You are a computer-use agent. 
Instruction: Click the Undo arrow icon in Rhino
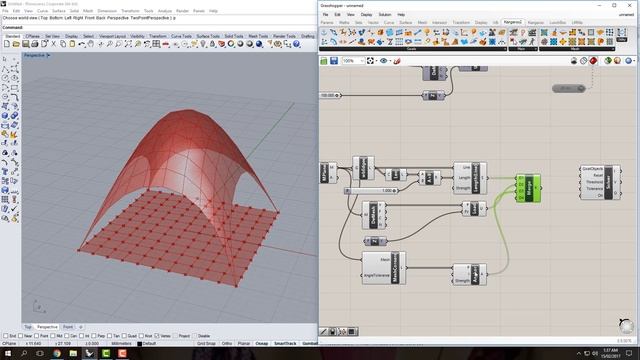(x=82, y=44)
